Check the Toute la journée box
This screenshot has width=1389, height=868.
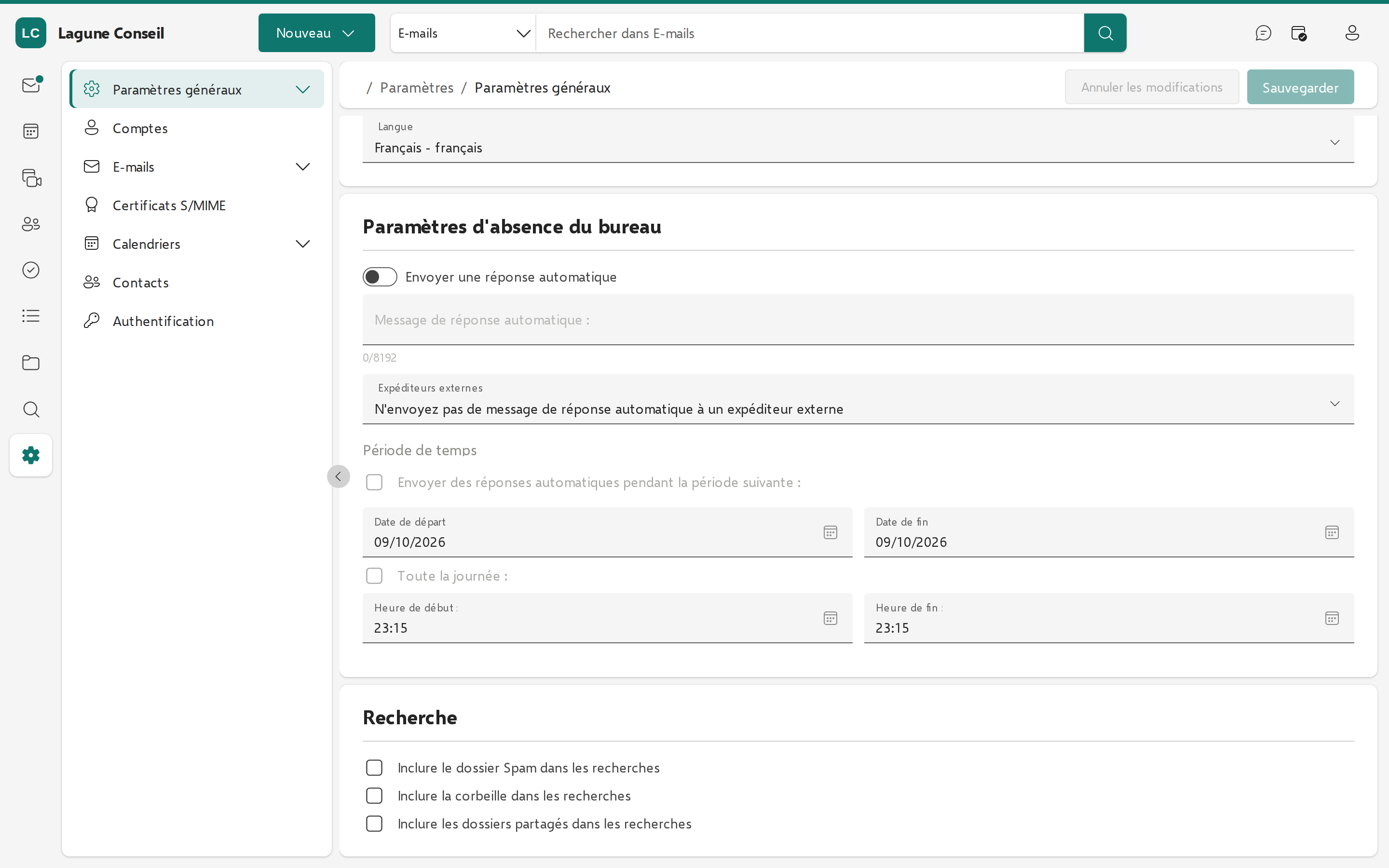pos(374,576)
